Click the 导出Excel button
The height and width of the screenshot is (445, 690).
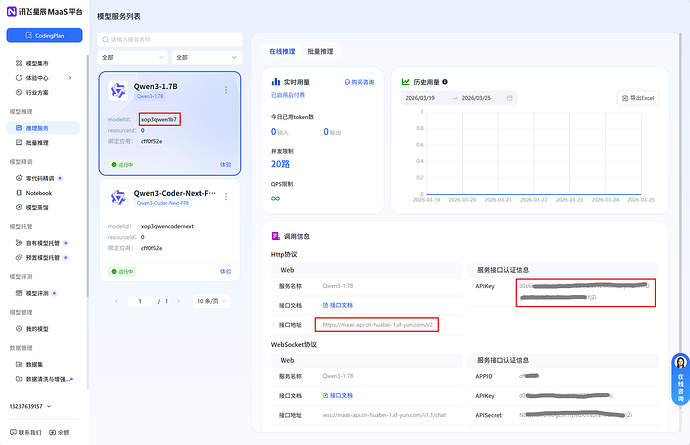point(636,99)
